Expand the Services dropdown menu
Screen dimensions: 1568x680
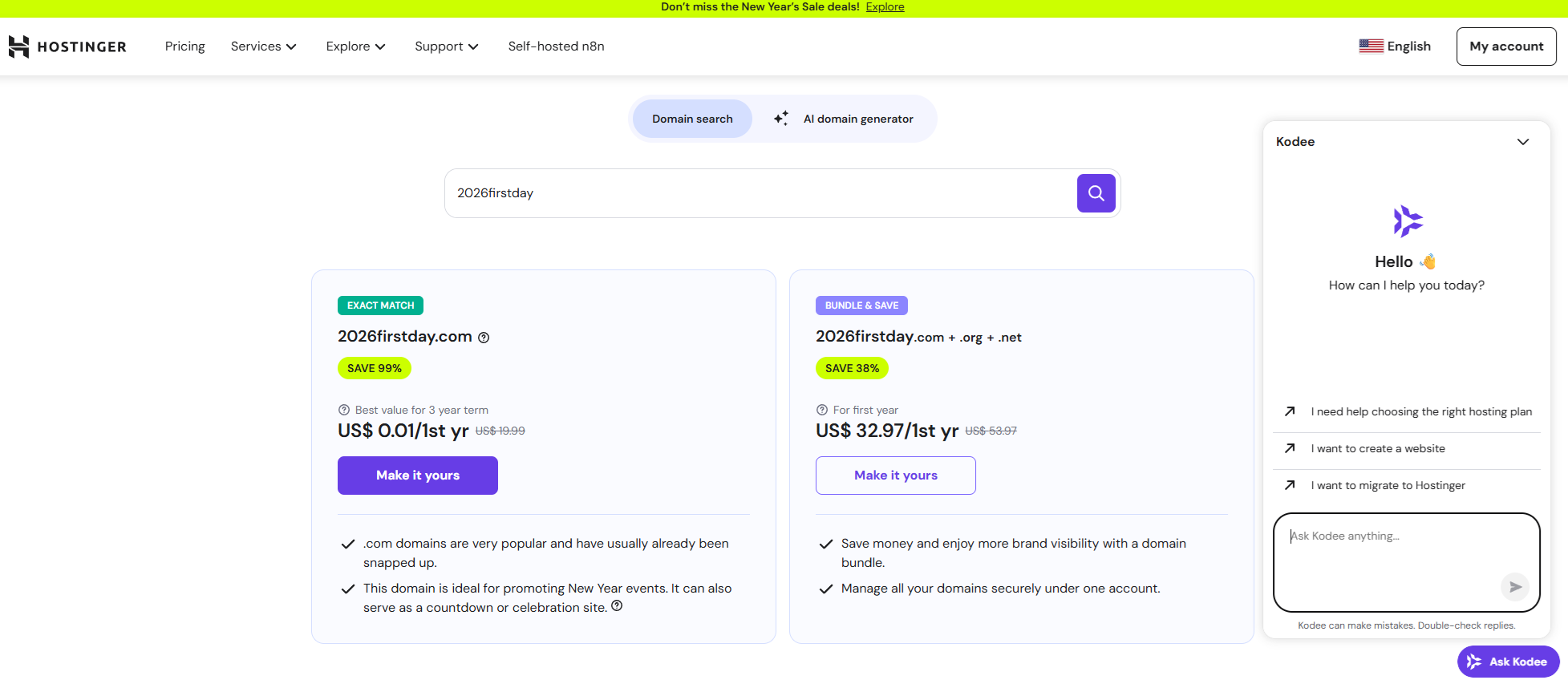[264, 47]
